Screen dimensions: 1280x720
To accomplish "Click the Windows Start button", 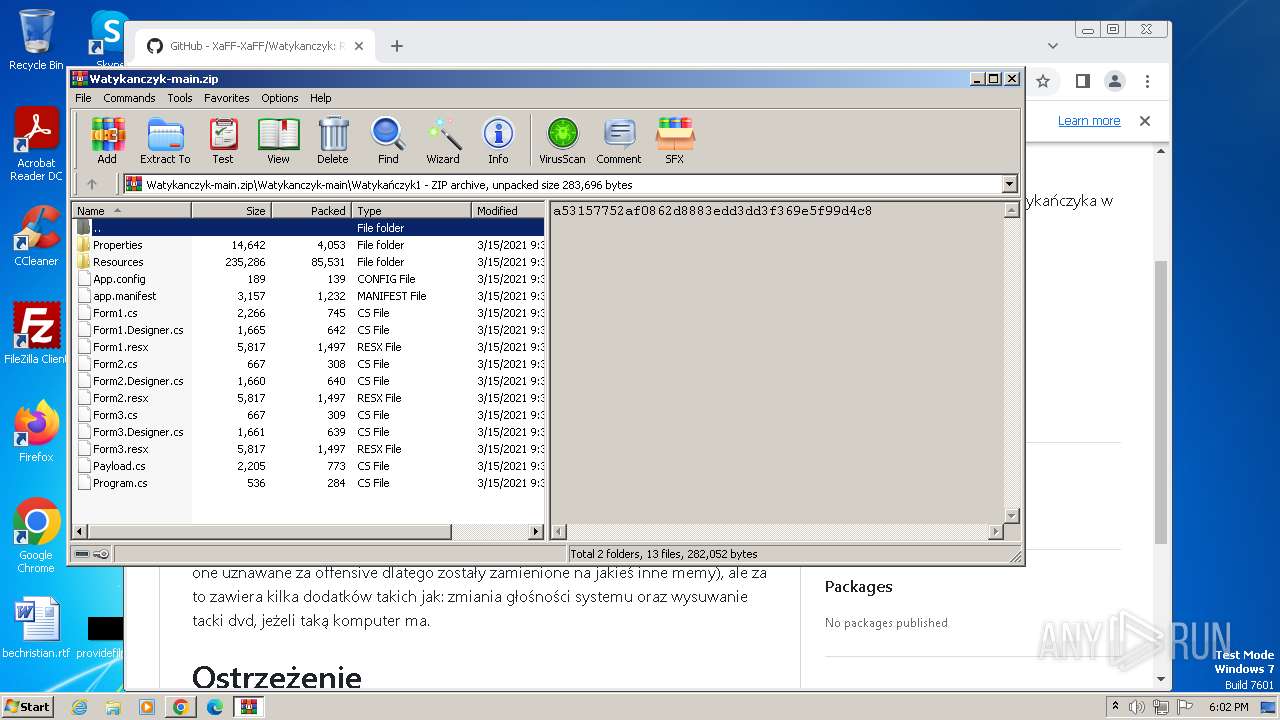I will [x=27, y=706].
